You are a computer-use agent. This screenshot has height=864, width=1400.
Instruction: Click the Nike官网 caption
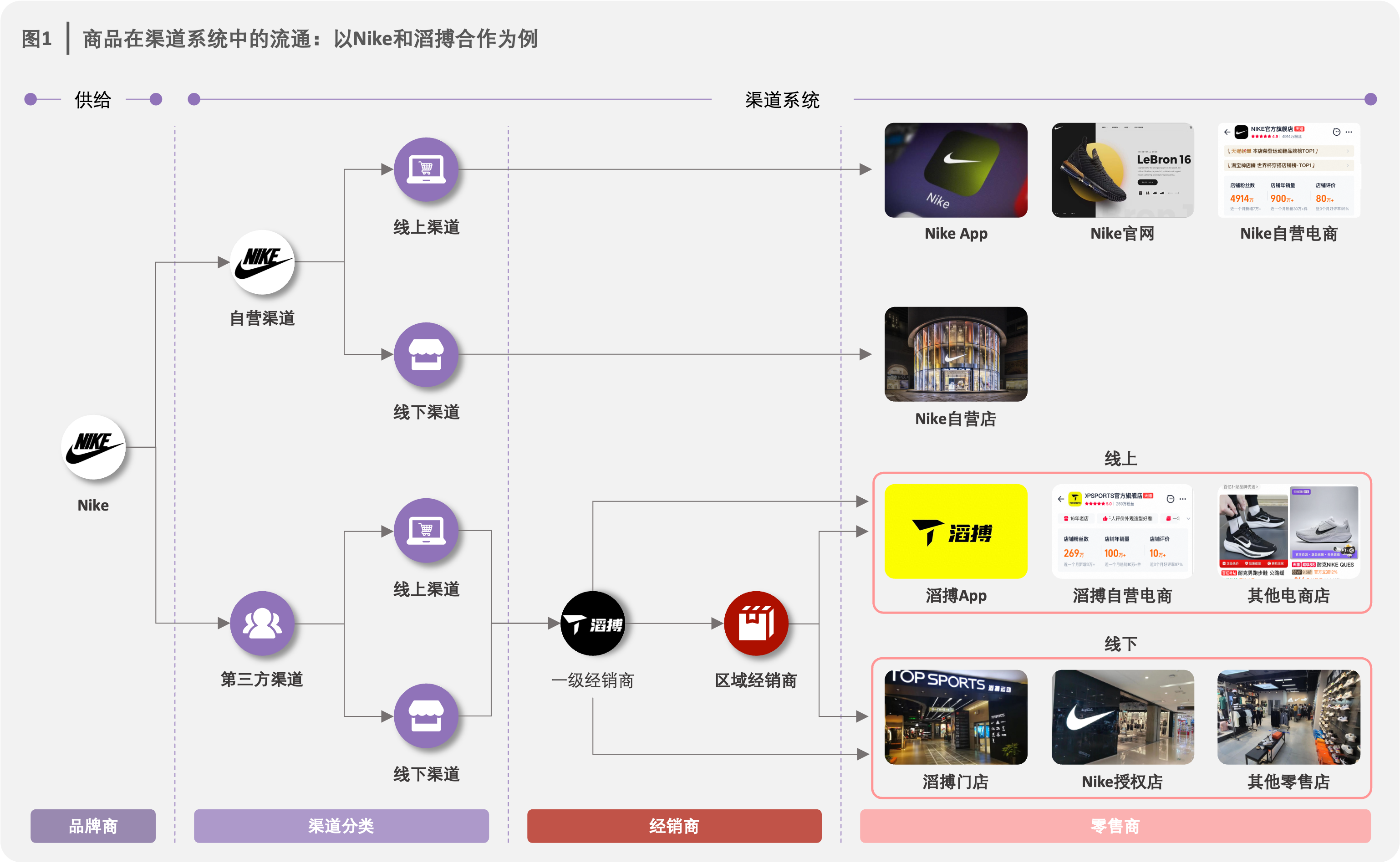click(x=1122, y=234)
